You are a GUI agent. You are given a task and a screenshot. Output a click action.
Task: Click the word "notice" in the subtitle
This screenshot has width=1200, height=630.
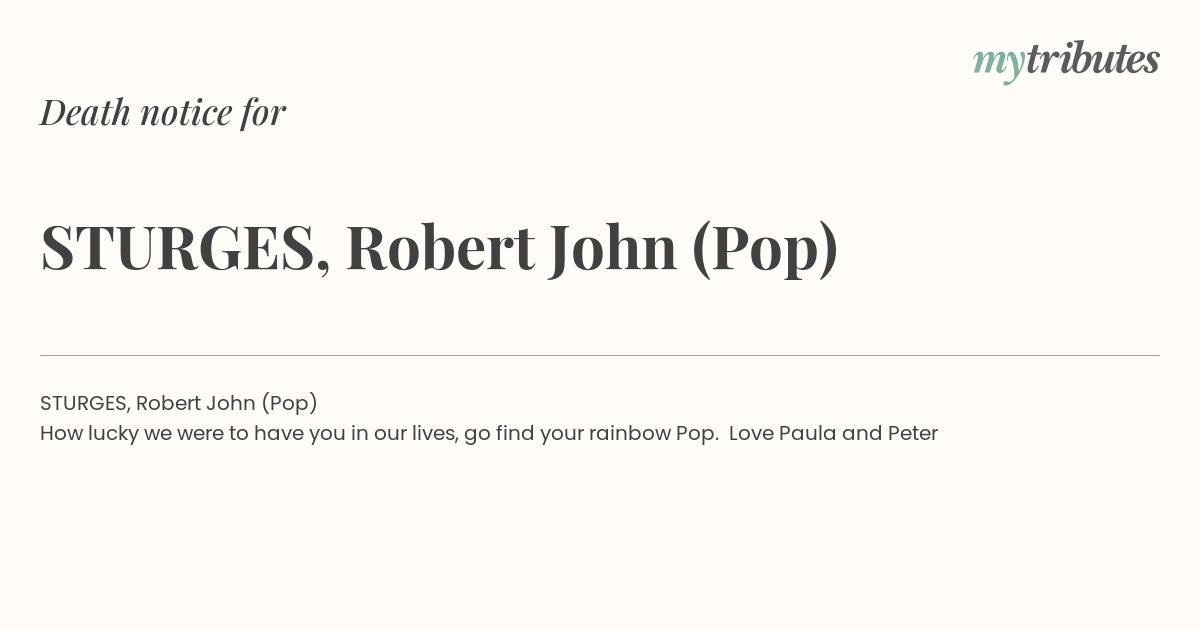point(186,113)
